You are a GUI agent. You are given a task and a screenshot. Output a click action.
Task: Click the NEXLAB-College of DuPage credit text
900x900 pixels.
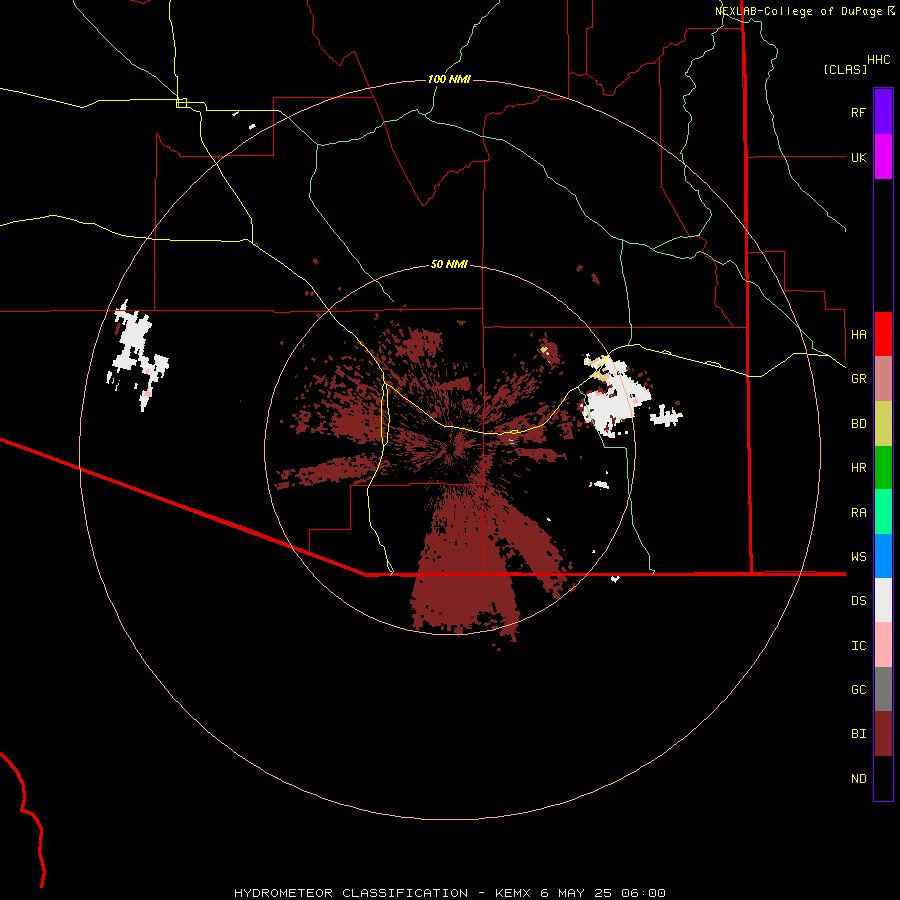804,11
